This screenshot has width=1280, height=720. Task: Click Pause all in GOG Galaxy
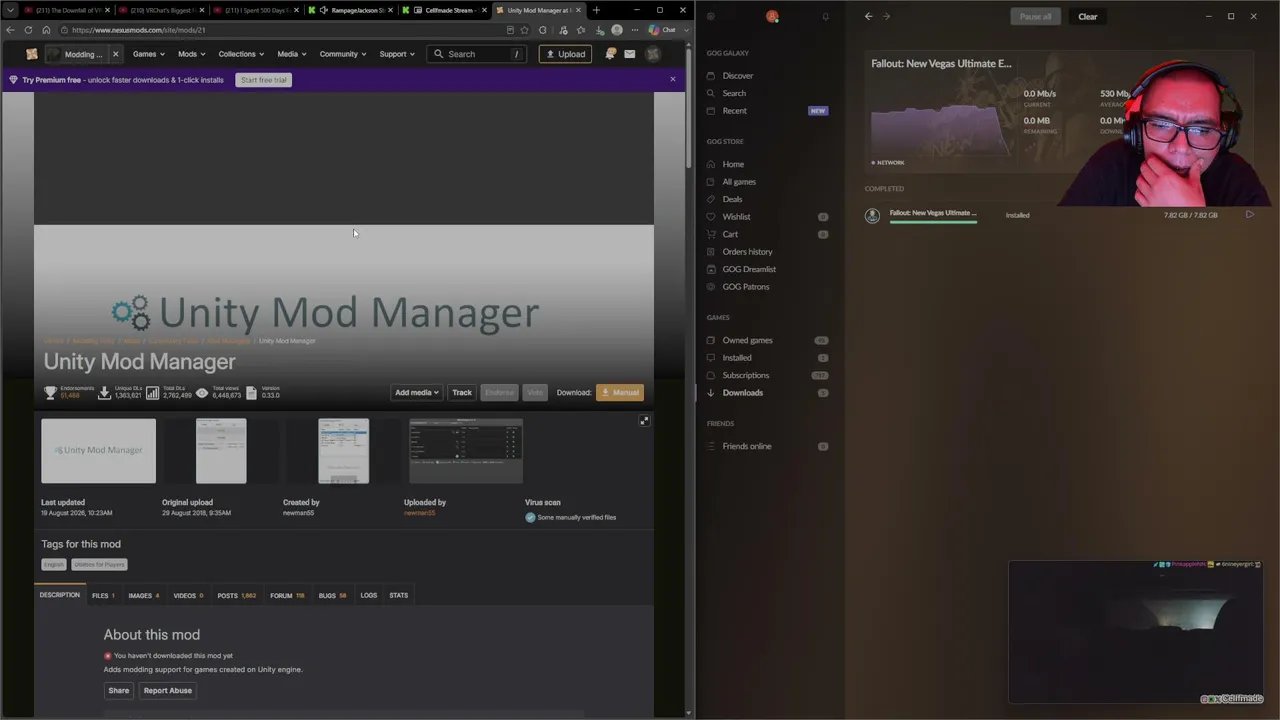pyautogui.click(x=1035, y=16)
